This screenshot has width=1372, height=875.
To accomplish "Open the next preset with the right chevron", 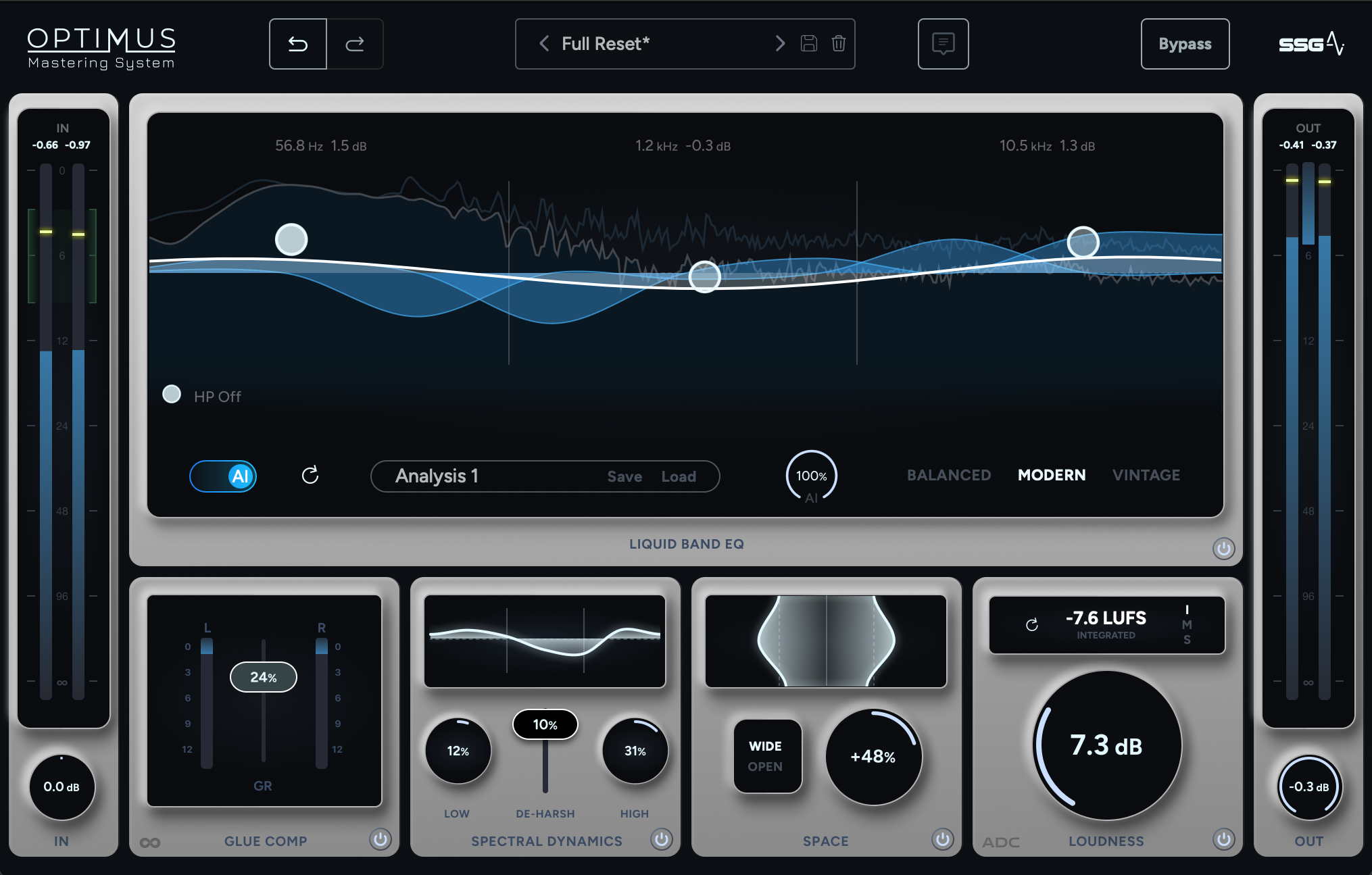I will point(780,43).
